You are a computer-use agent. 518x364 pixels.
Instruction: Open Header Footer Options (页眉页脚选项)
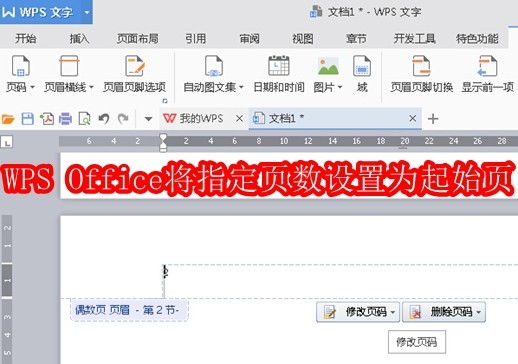pyautogui.click(x=134, y=74)
